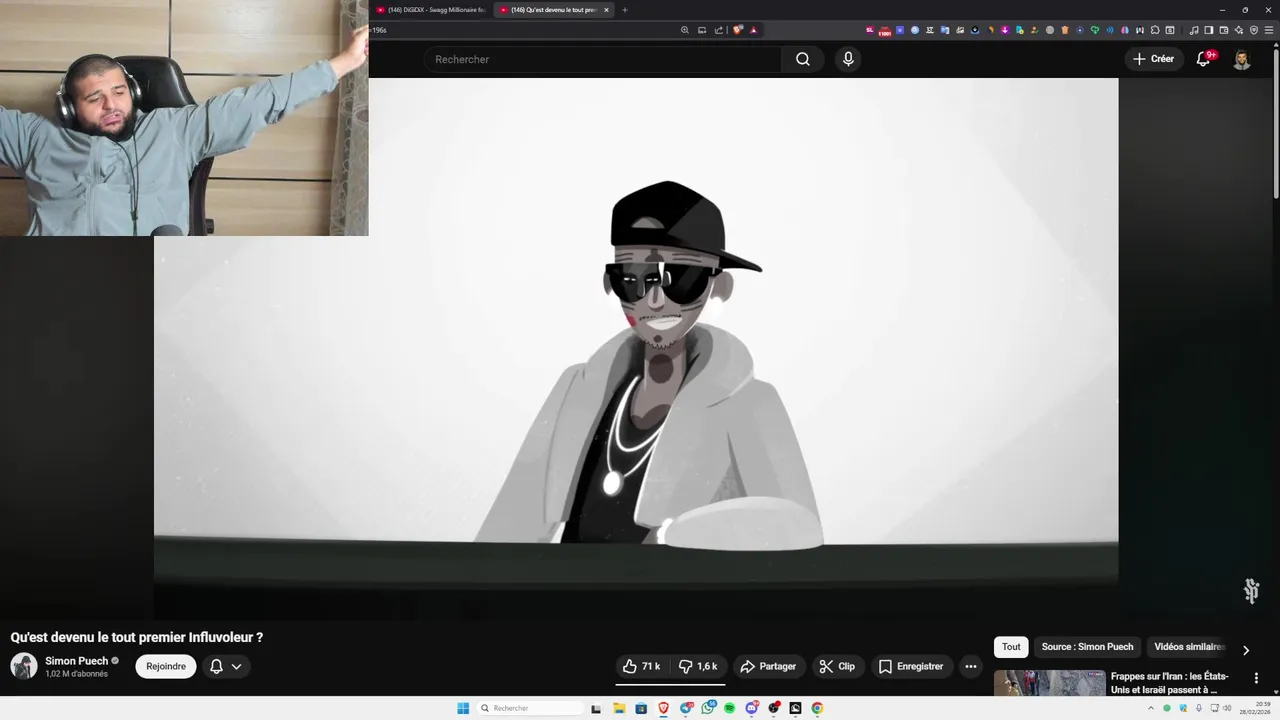Open the three-dot more actions menu

point(970,666)
